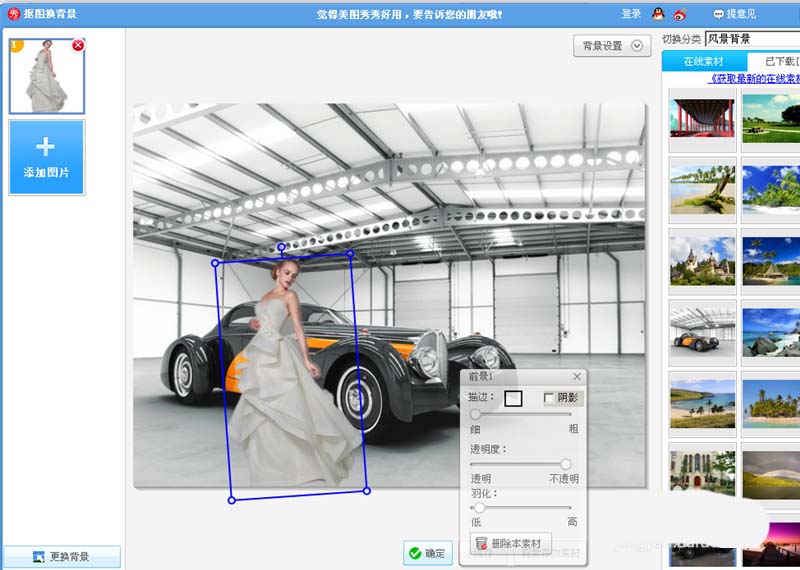Click the QQ penguin icon in title bar
The width and height of the screenshot is (800, 570).
coord(659,14)
